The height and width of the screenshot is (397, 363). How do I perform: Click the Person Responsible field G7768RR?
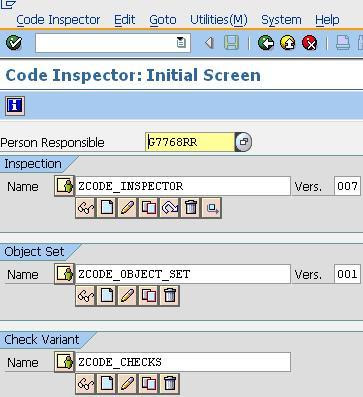pyautogui.click(x=190, y=142)
